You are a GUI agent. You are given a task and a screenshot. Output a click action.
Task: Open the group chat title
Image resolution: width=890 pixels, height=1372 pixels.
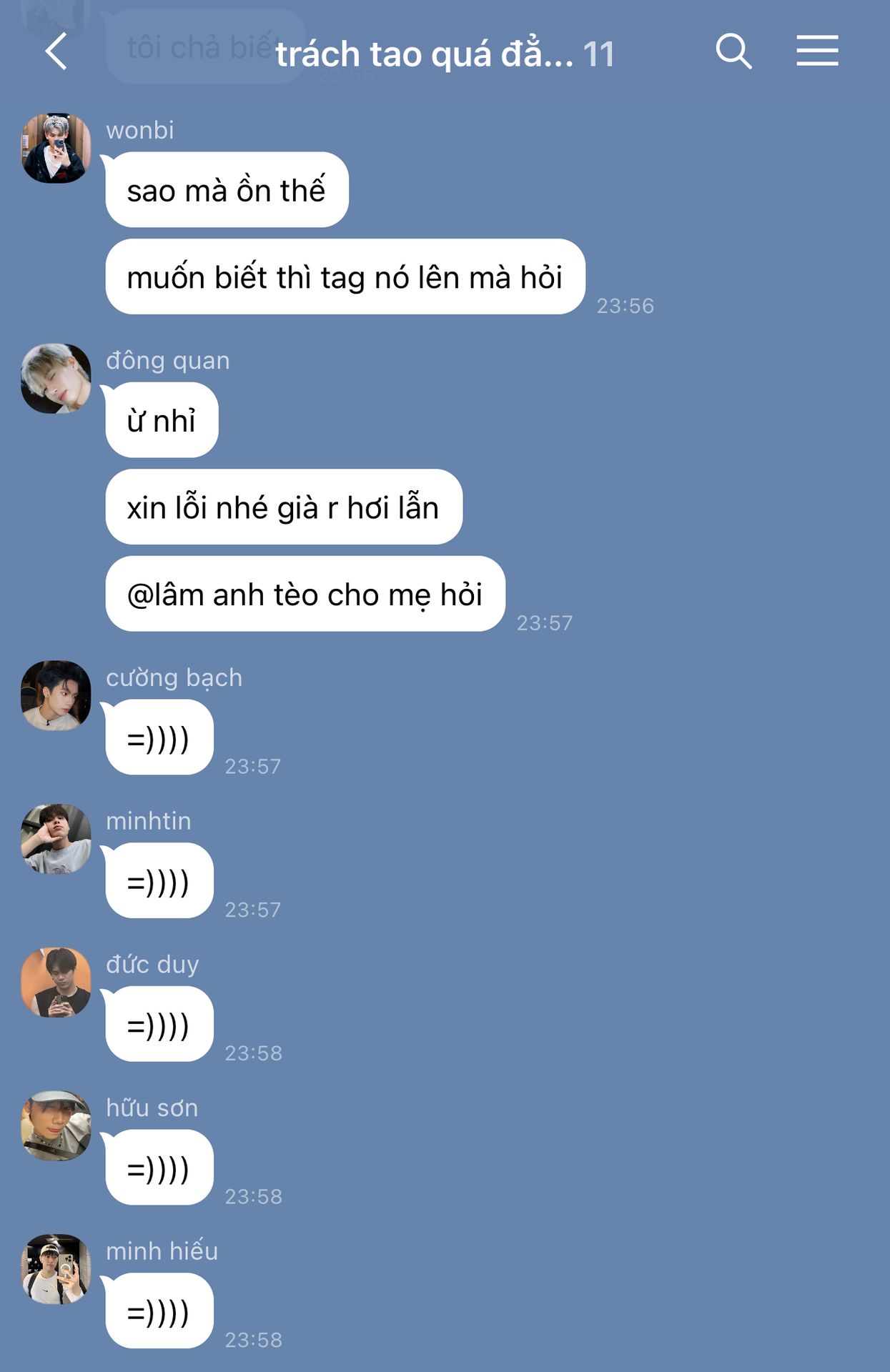445,54
